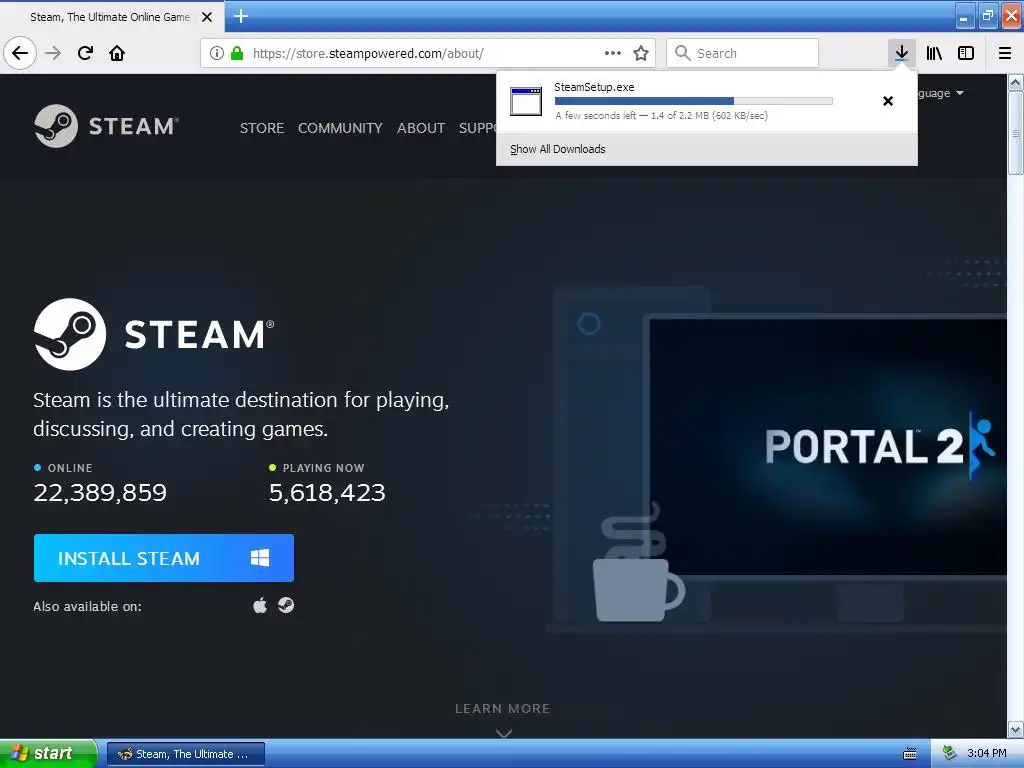
Task: Click the Apple macOS availability icon
Action: tap(260, 605)
